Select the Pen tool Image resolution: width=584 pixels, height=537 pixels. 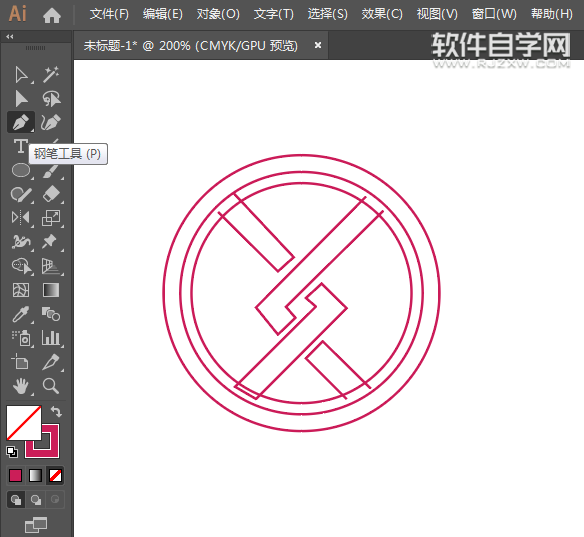coord(21,122)
